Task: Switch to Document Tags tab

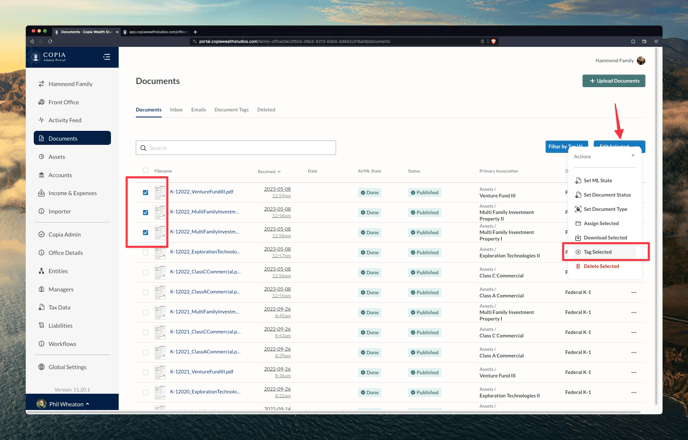Action: 231,110
